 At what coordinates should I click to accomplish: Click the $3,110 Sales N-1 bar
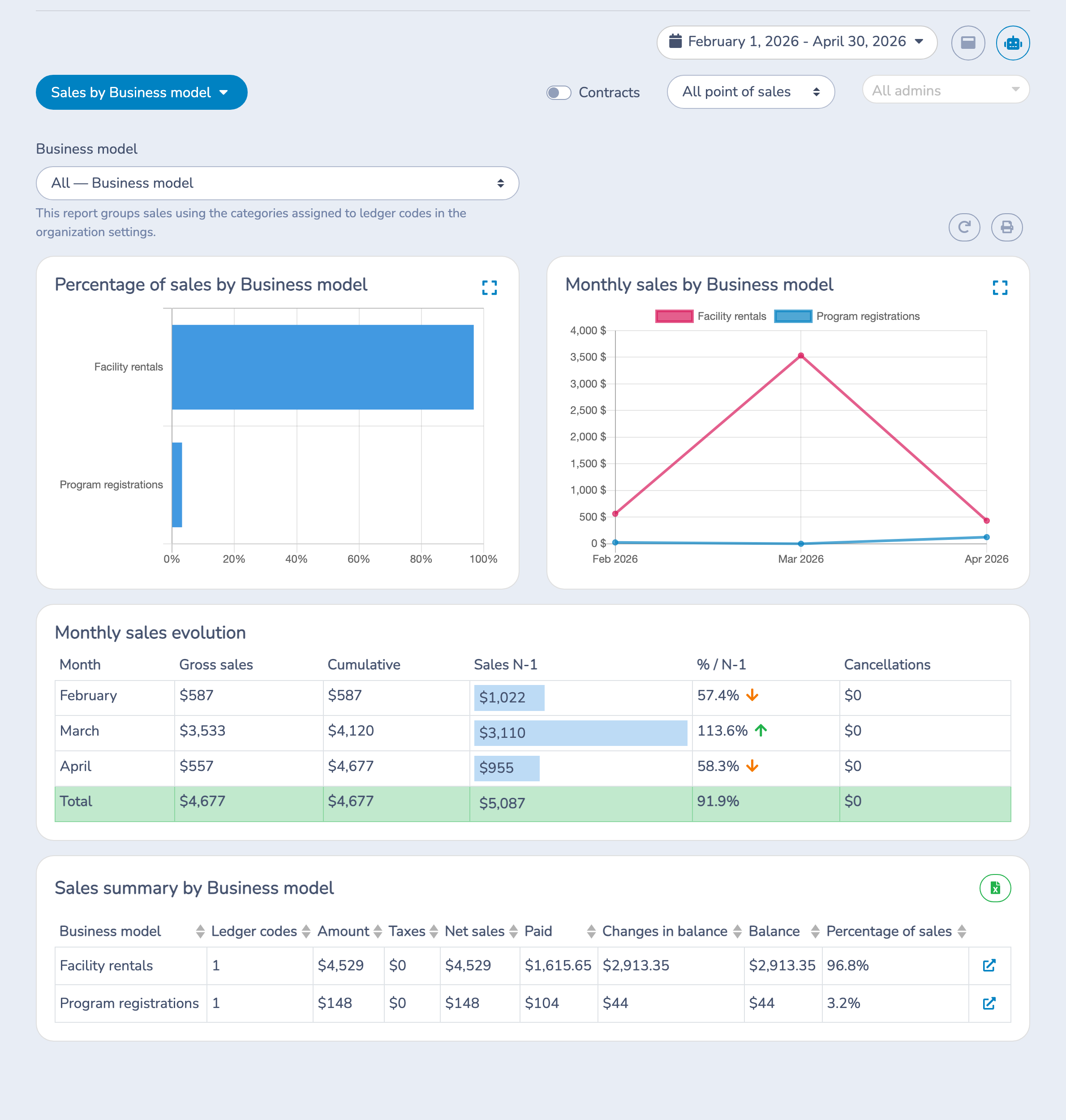point(580,733)
